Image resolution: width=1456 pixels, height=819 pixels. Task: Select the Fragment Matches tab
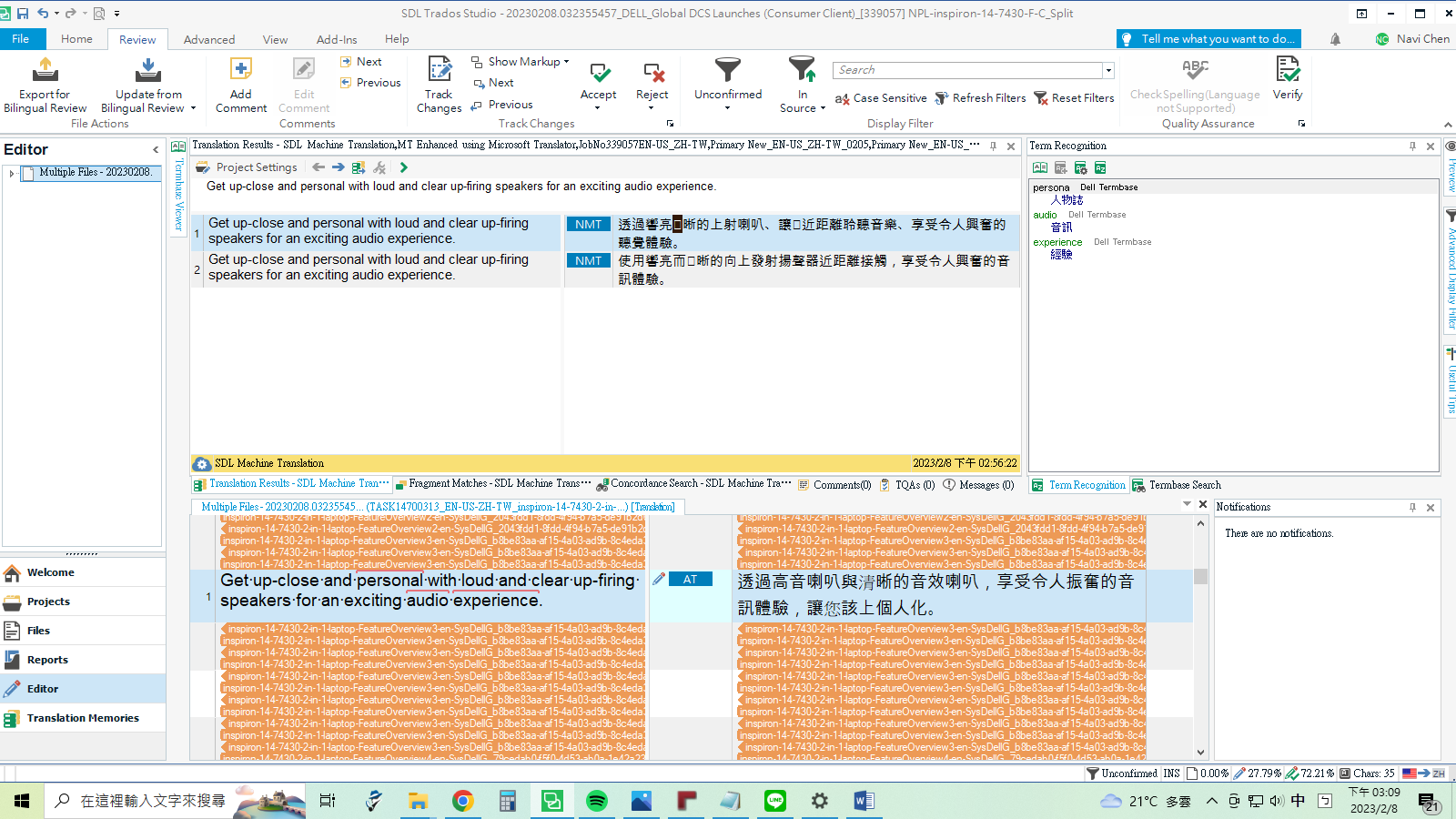point(492,484)
